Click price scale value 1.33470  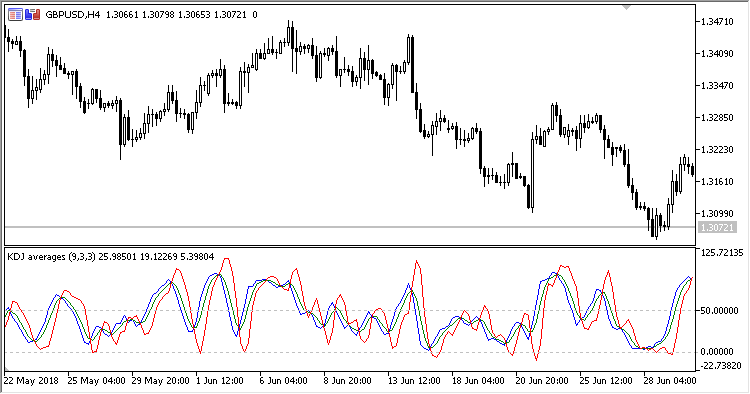tap(717, 86)
